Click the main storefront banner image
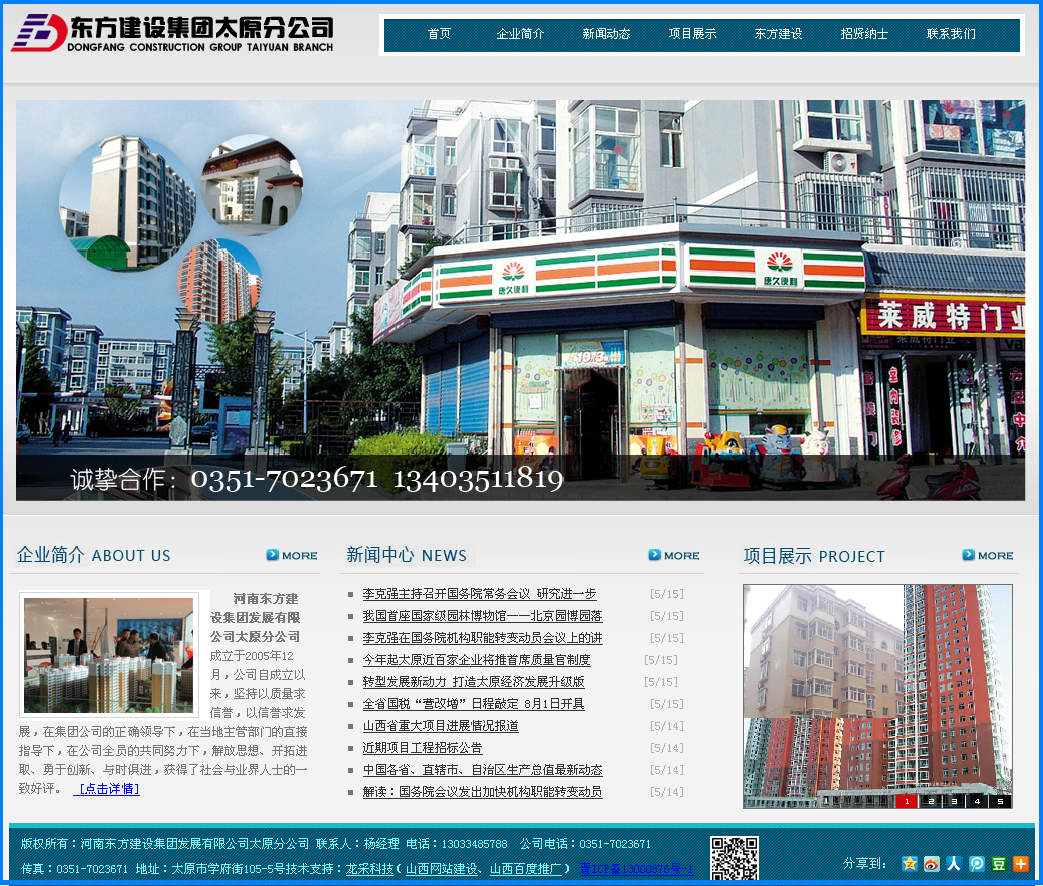 [x=520, y=300]
